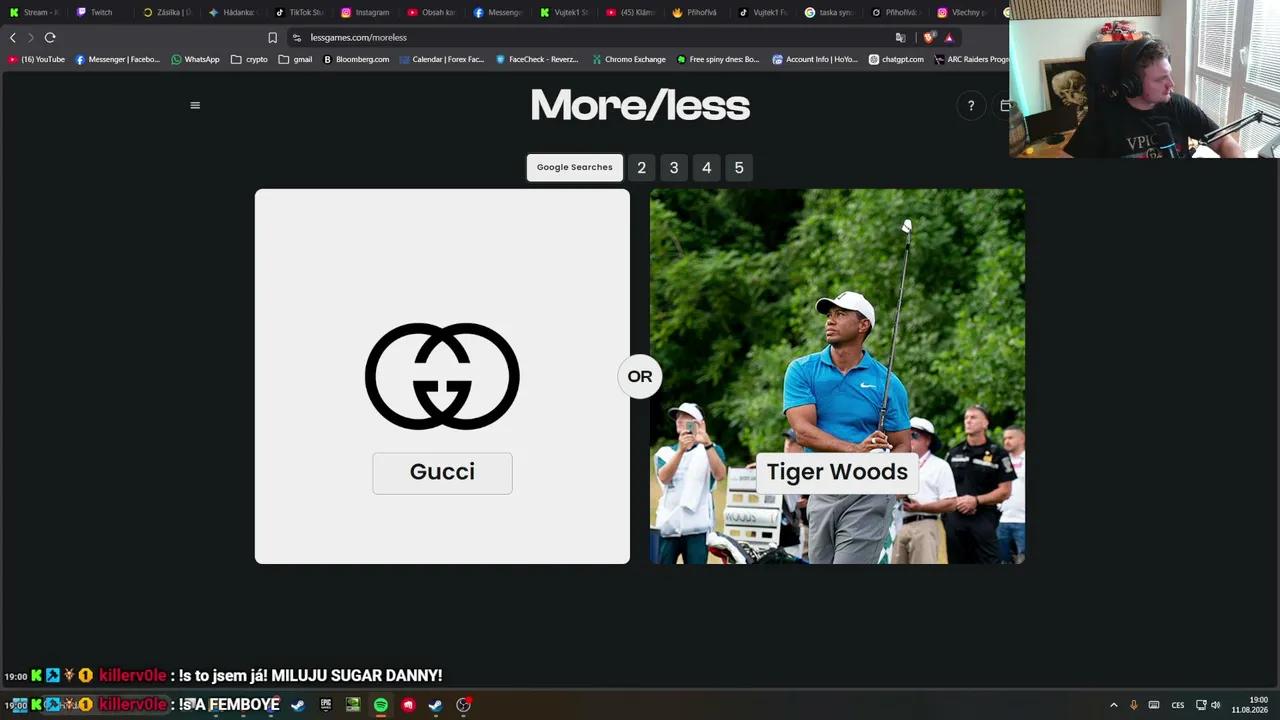Open the red app icon next to Spotify
Viewport: 1280px width, 720px height.
pyautogui.click(x=408, y=705)
